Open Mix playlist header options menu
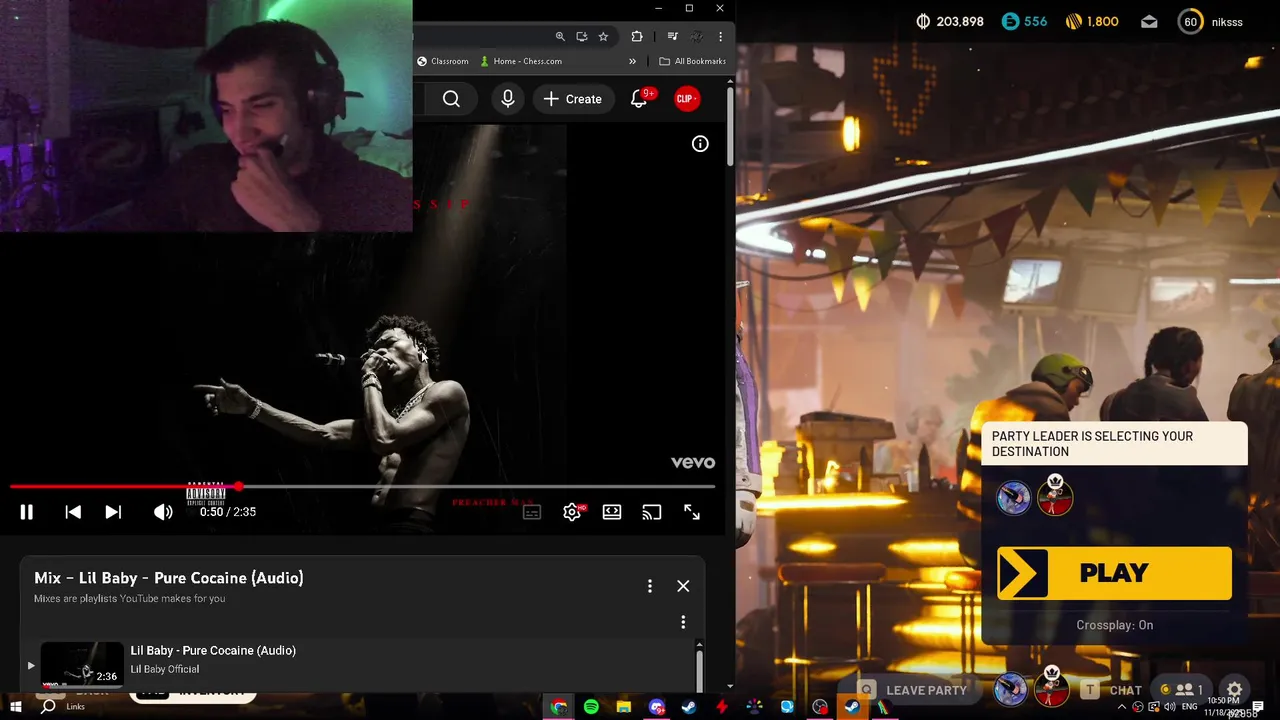Screen dimensions: 1280x720 point(650,586)
